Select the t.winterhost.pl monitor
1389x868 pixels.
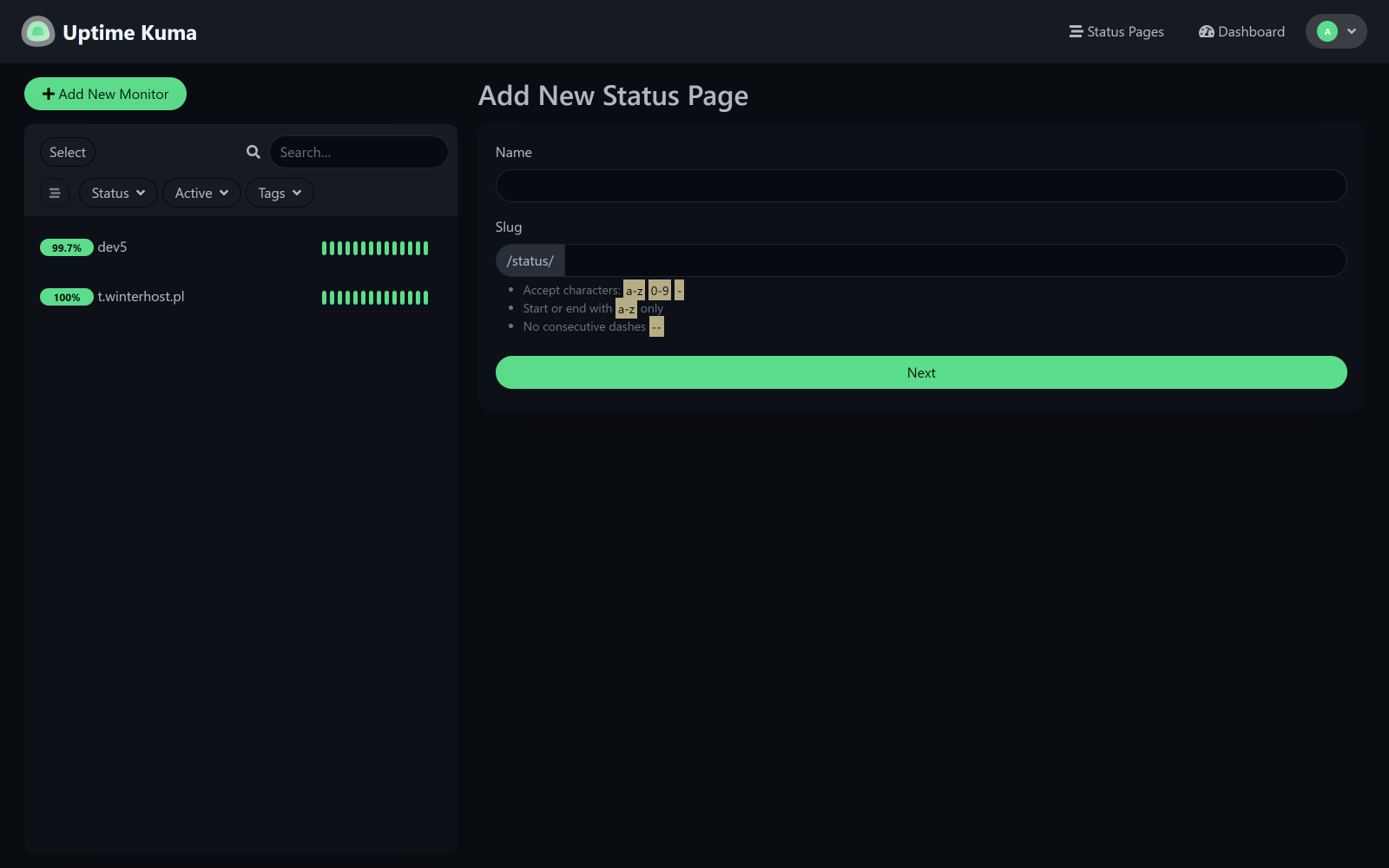tap(240, 297)
